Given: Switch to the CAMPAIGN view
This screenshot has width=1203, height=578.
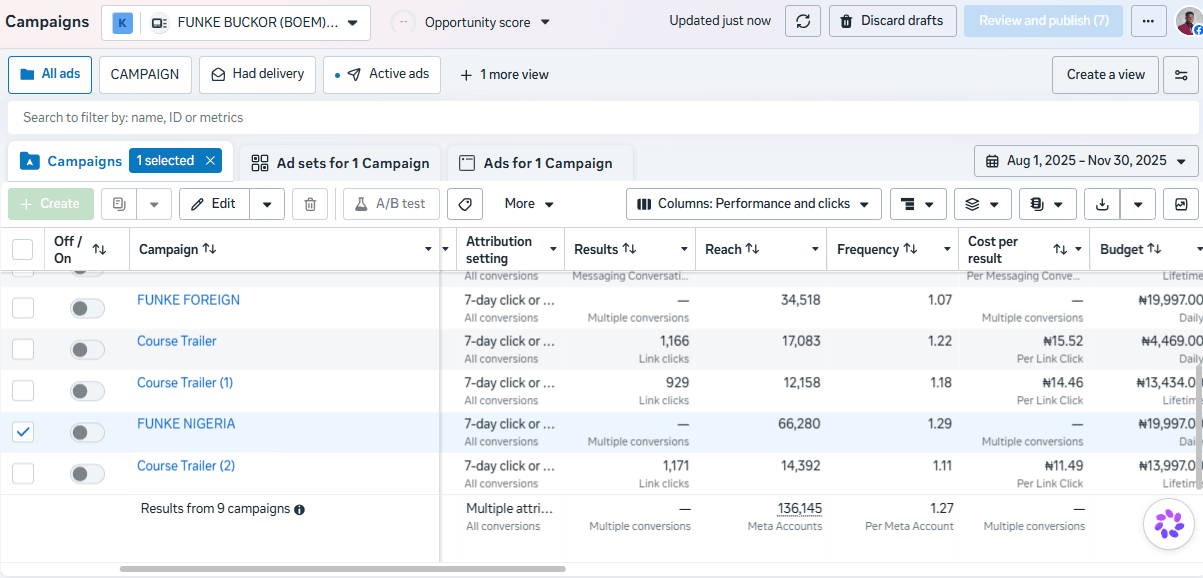Looking at the screenshot, I should [x=145, y=75].
